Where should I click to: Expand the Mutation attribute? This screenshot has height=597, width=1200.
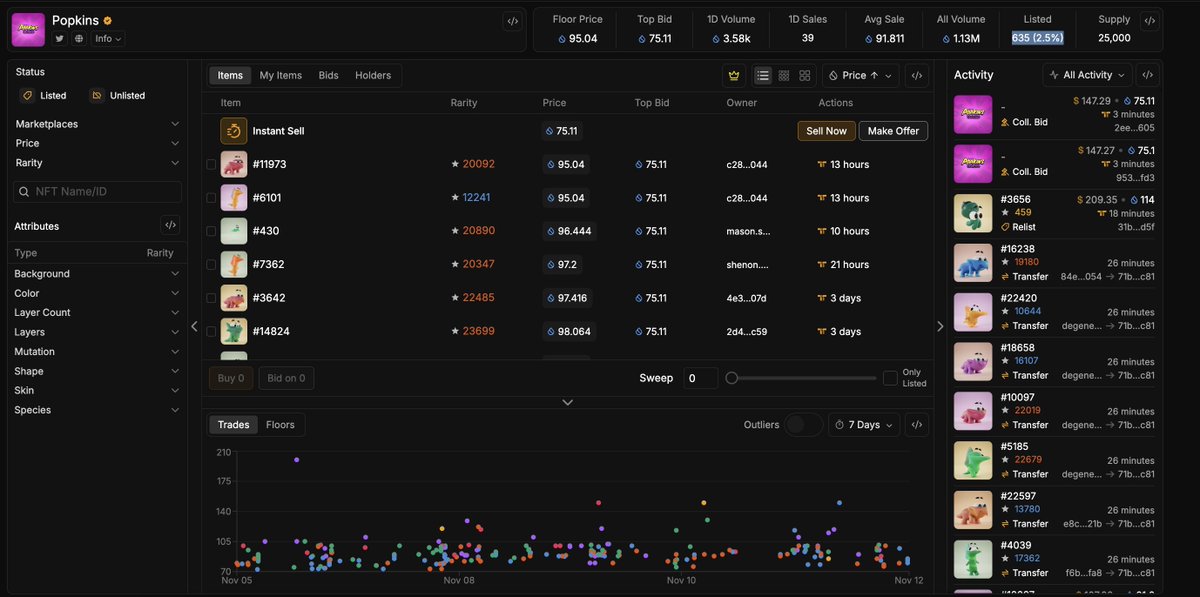[x=98, y=351]
